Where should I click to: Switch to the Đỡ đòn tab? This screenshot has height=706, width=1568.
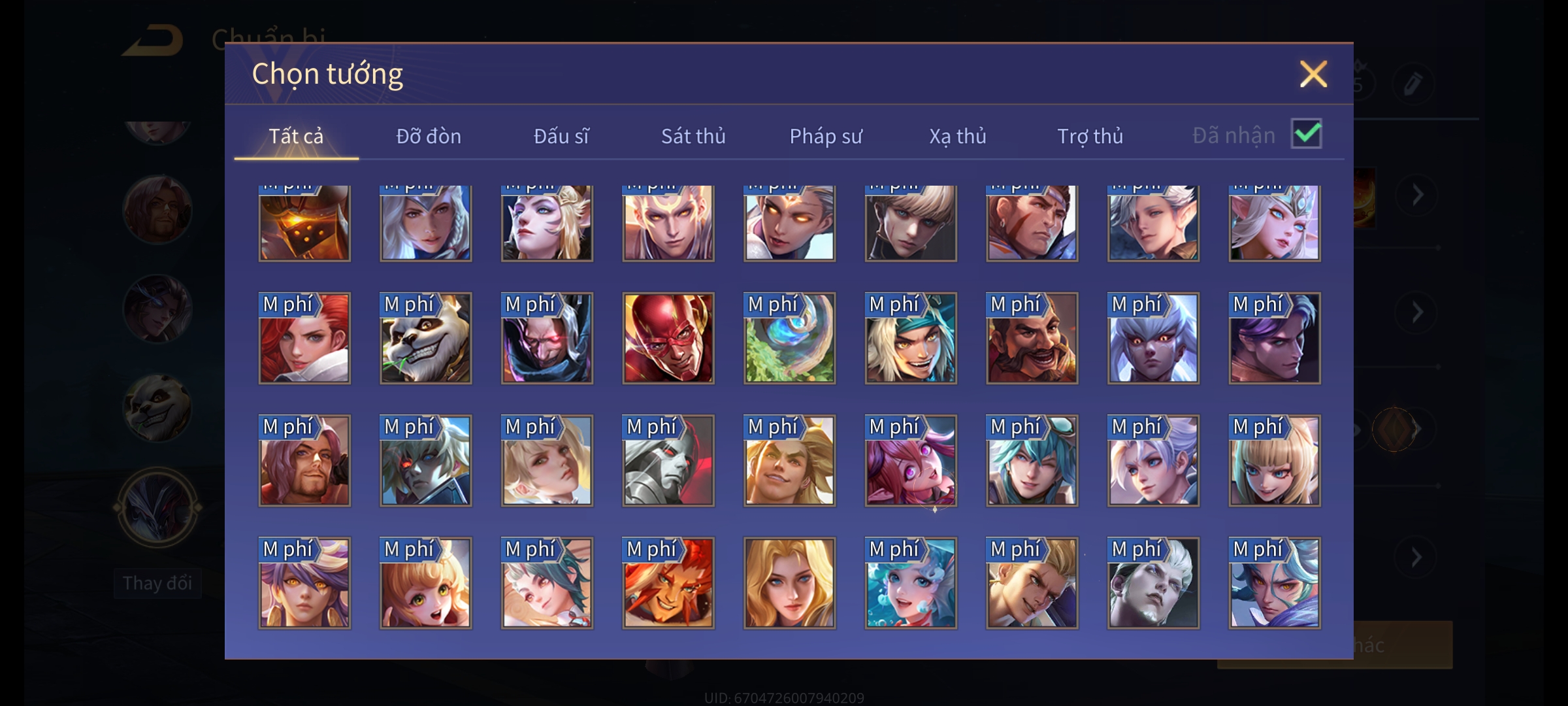tap(429, 136)
